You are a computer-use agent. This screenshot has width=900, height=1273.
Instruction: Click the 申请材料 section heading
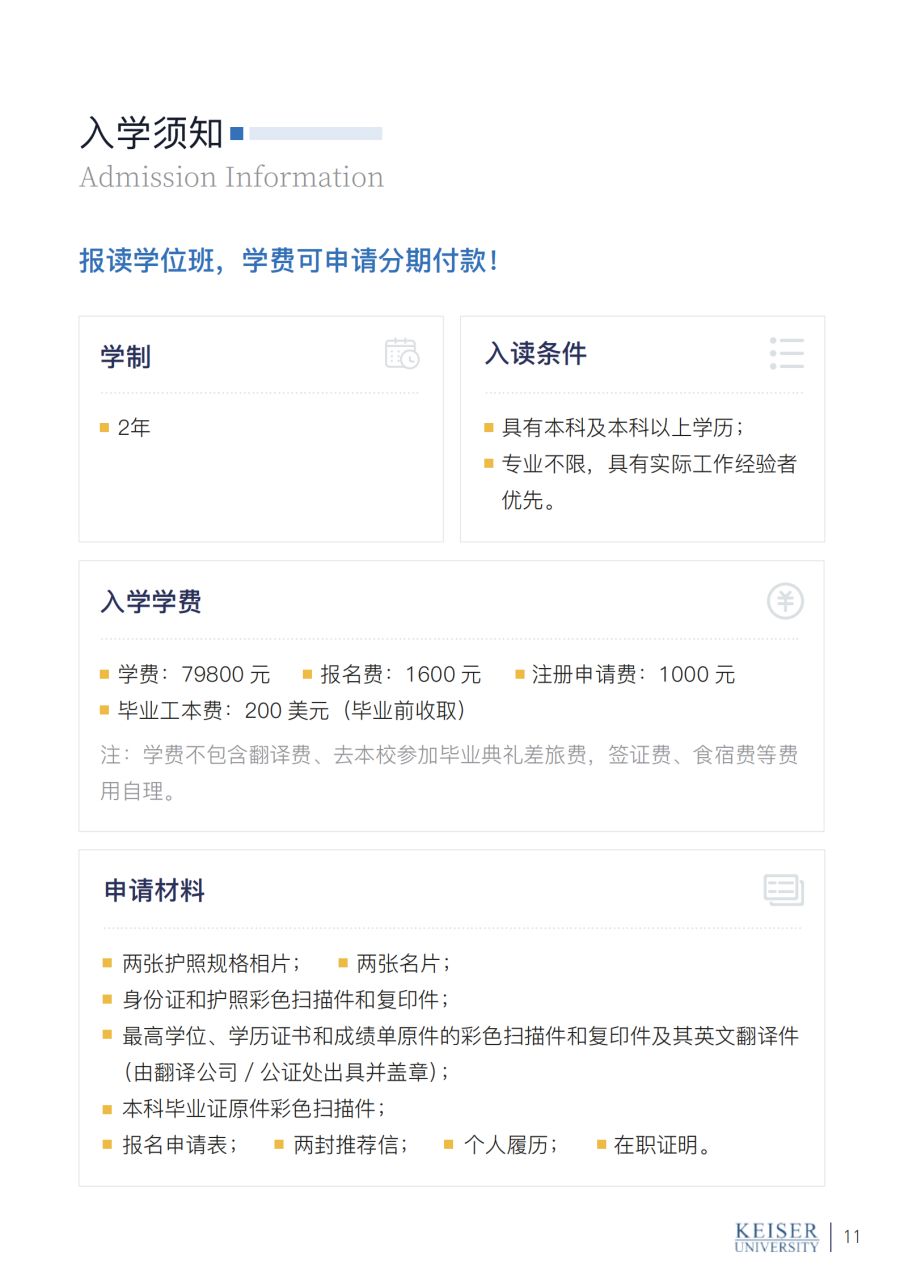[154, 890]
